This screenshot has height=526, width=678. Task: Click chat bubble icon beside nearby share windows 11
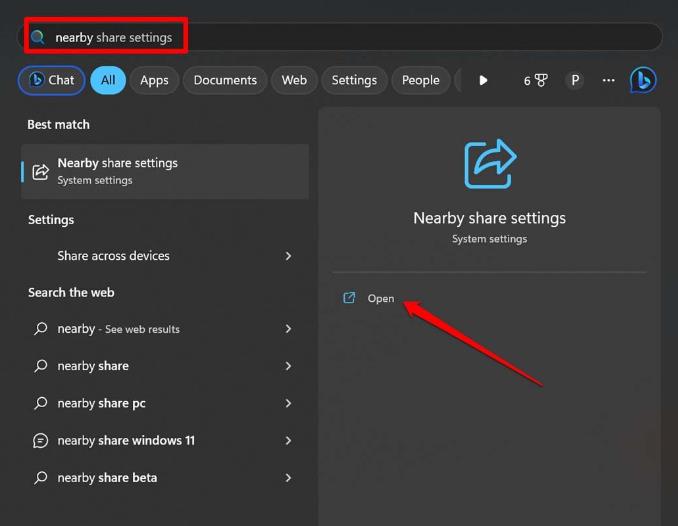pos(41,441)
